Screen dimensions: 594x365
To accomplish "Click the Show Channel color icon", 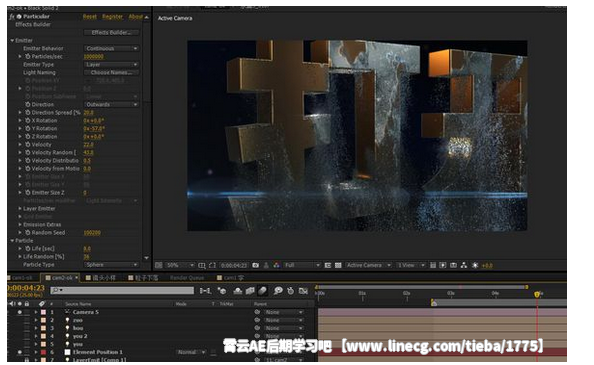I will point(277,265).
